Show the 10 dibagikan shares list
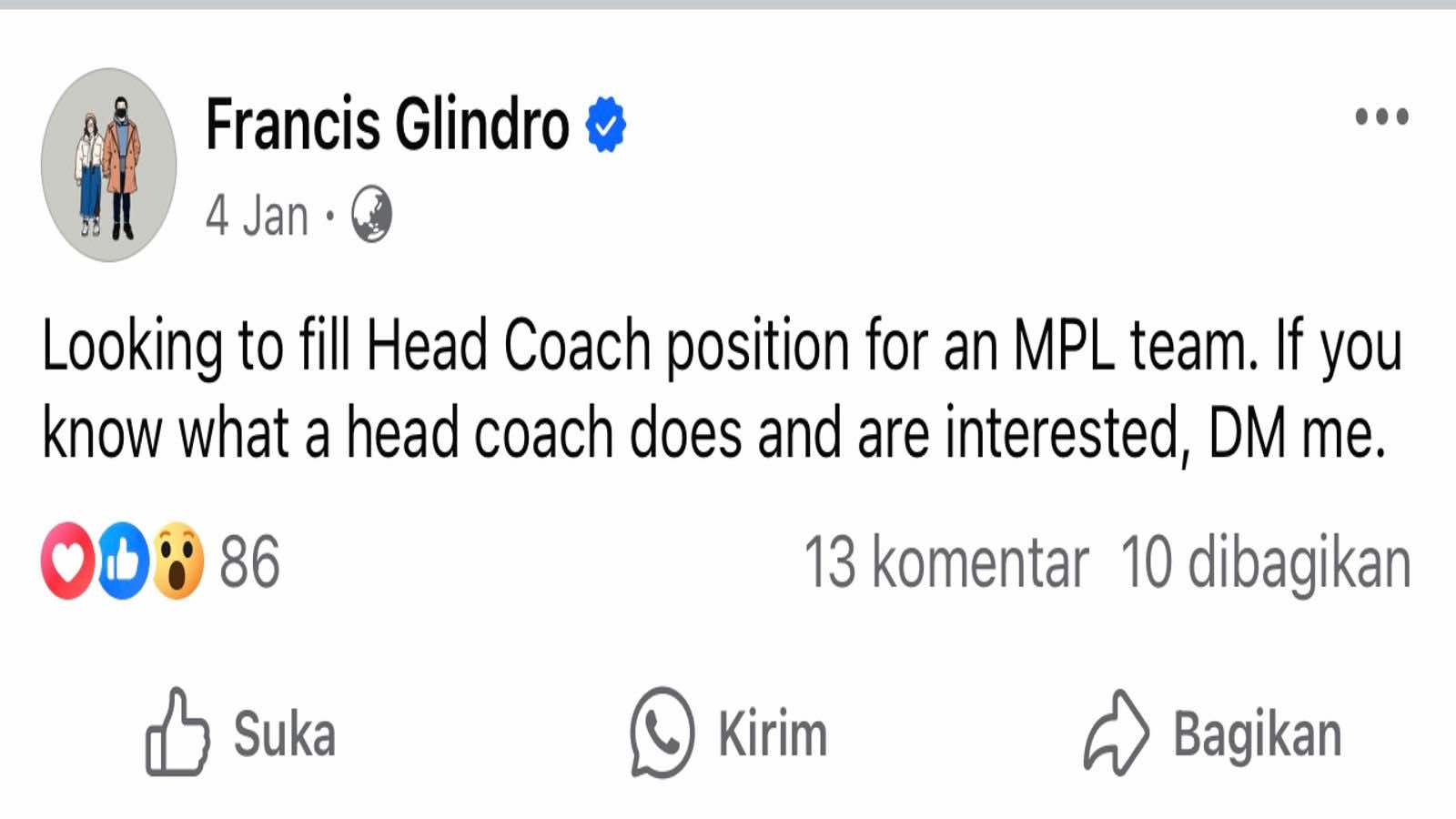 (x=1265, y=562)
